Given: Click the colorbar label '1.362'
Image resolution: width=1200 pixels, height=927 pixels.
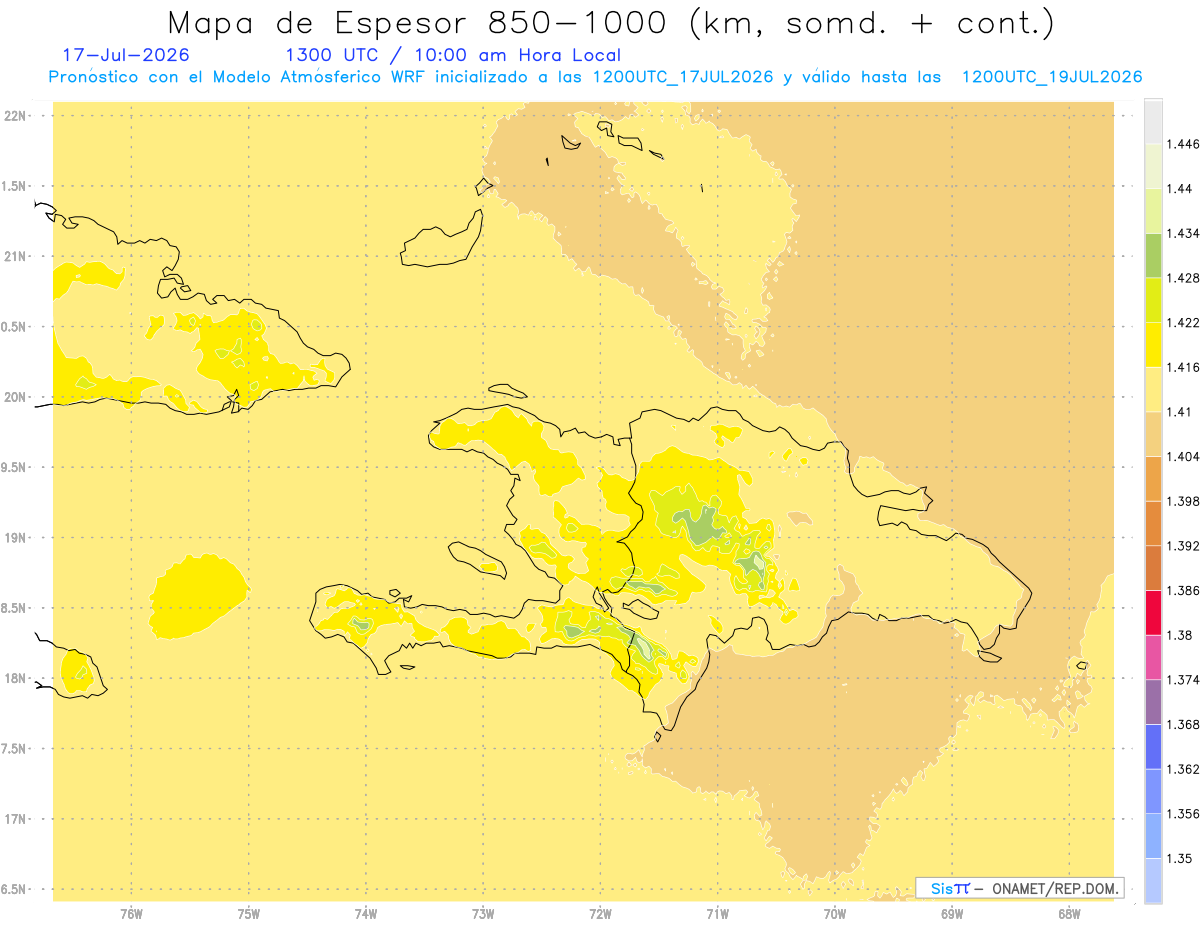Looking at the screenshot, I should click(1185, 769).
